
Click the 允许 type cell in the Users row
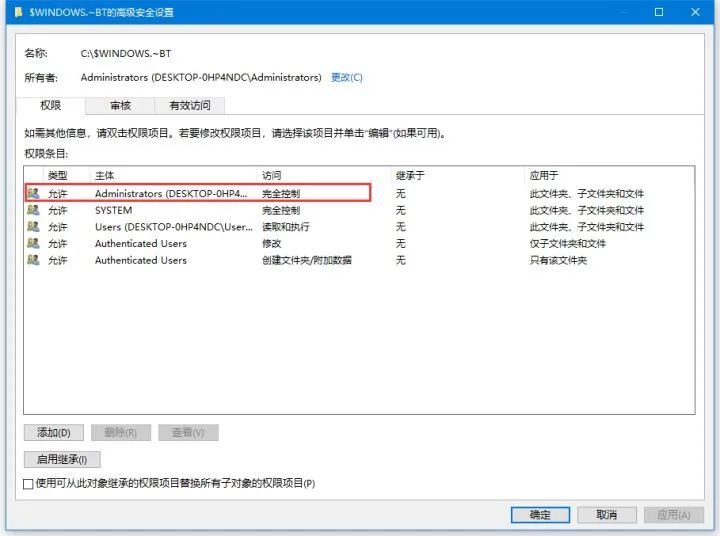[58, 227]
